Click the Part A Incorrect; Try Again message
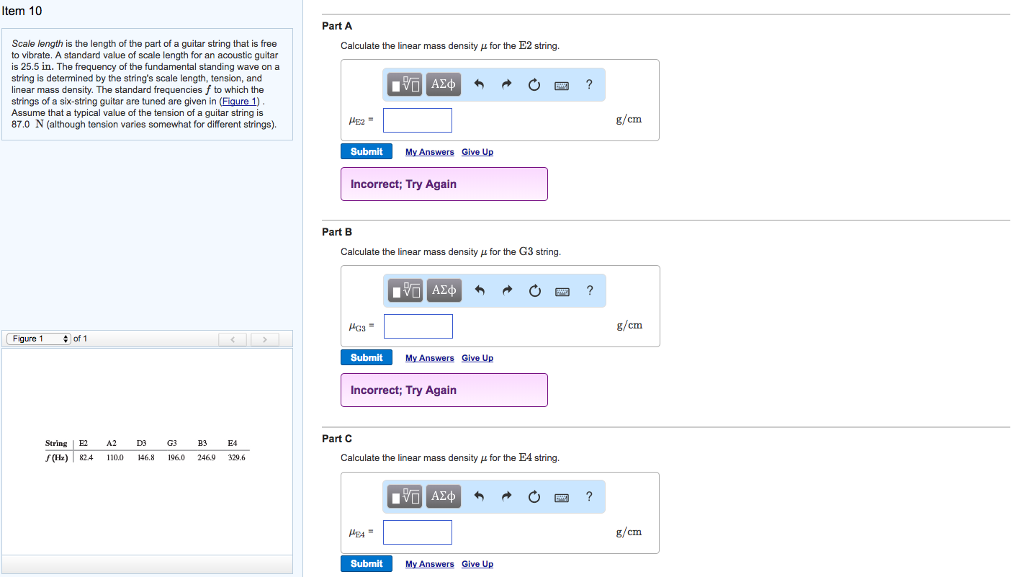This screenshot has width=1024, height=577. tap(444, 184)
